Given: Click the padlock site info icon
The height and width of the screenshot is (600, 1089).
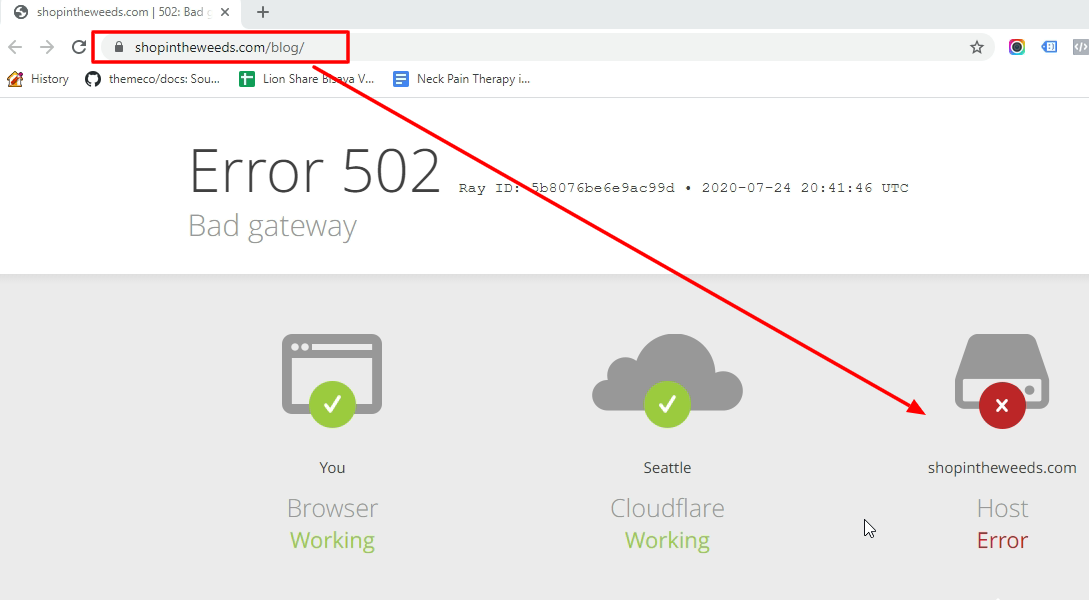Looking at the screenshot, I should (x=119, y=47).
